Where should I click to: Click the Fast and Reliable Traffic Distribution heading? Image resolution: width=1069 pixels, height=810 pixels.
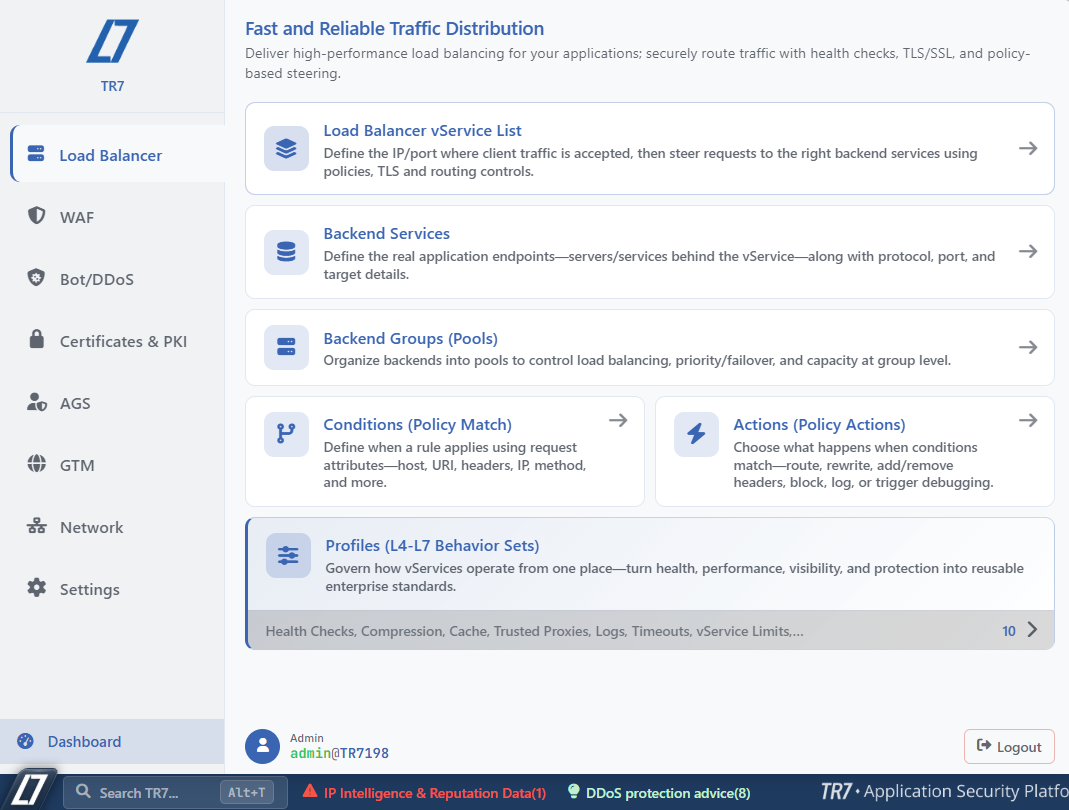[x=394, y=29]
